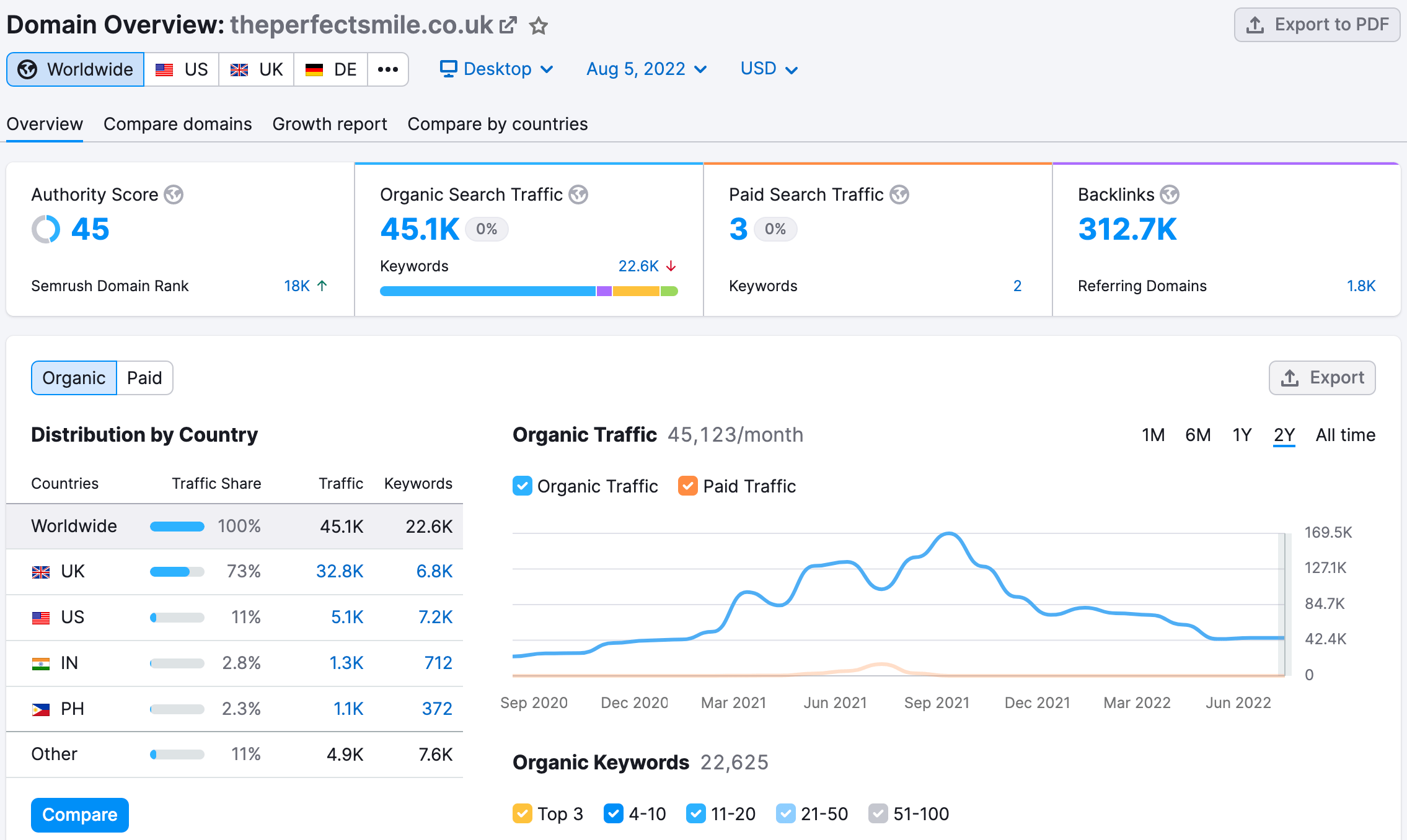Set chart range to 2Y

click(1284, 435)
